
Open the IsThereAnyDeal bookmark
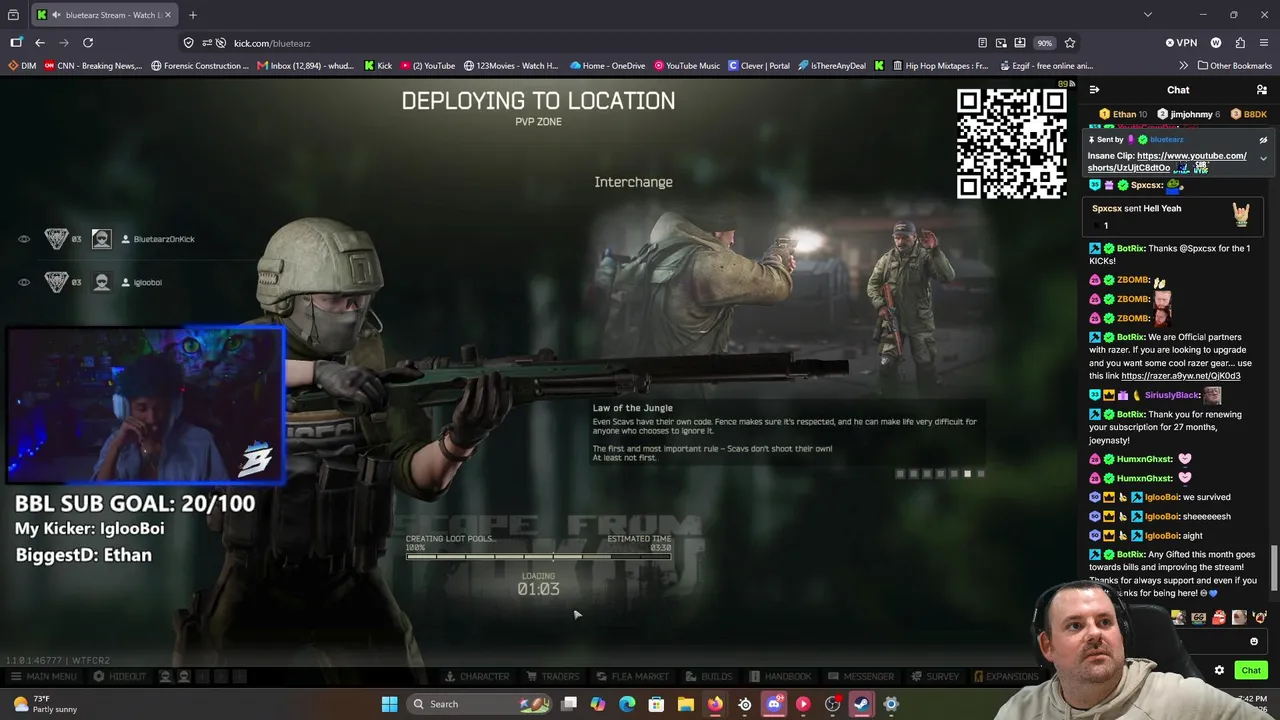pyautogui.click(x=832, y=66)
